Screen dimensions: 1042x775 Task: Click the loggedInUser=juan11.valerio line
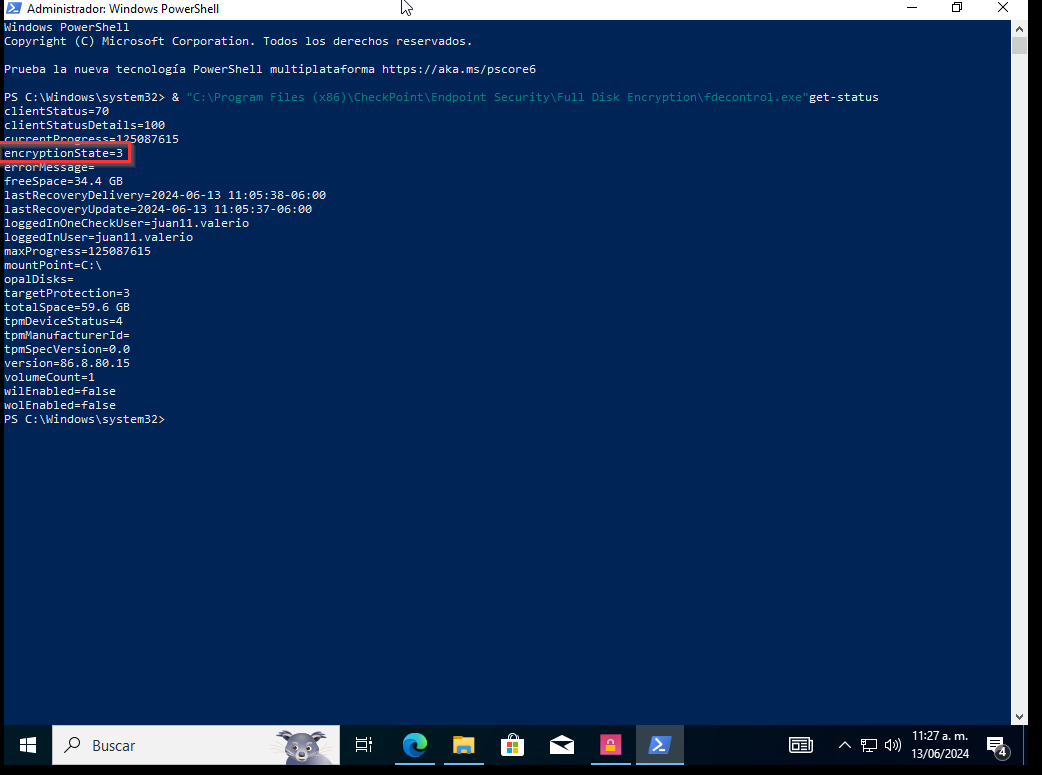click(x=98, y=237)
